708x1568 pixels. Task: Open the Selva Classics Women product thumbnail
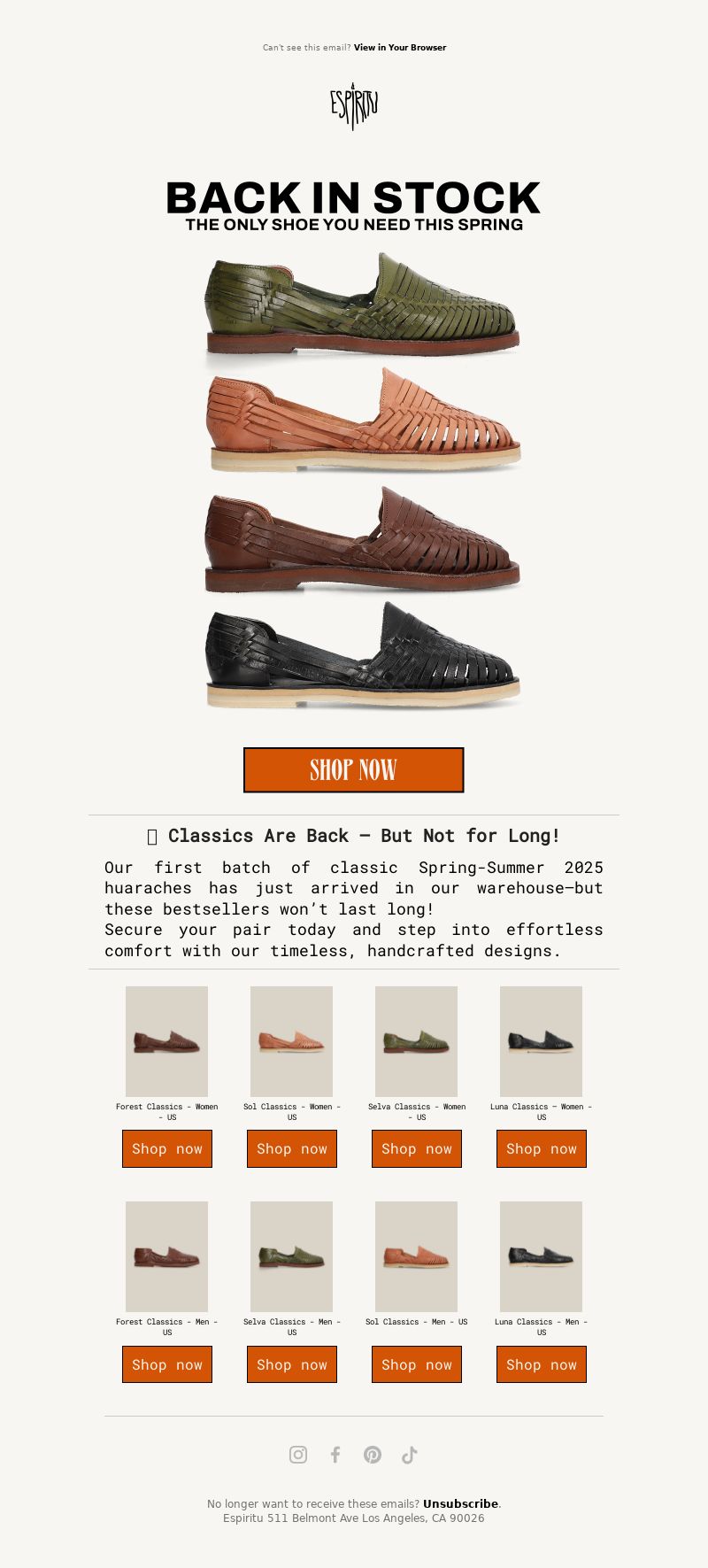pyautogui.click(x=416, y=1041)
